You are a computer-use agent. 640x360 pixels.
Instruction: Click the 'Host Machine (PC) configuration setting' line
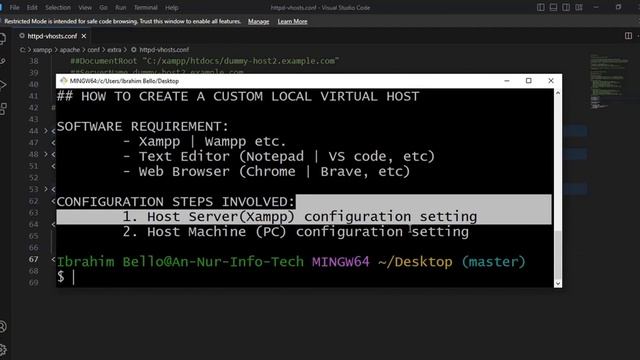point(296,232)
